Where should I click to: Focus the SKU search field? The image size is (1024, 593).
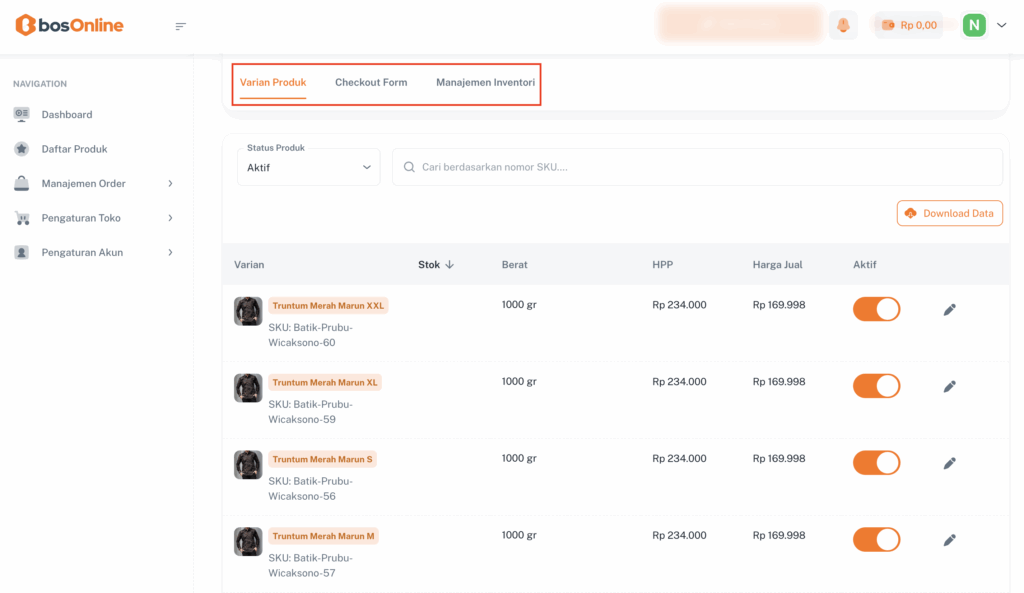pos(700,167)
